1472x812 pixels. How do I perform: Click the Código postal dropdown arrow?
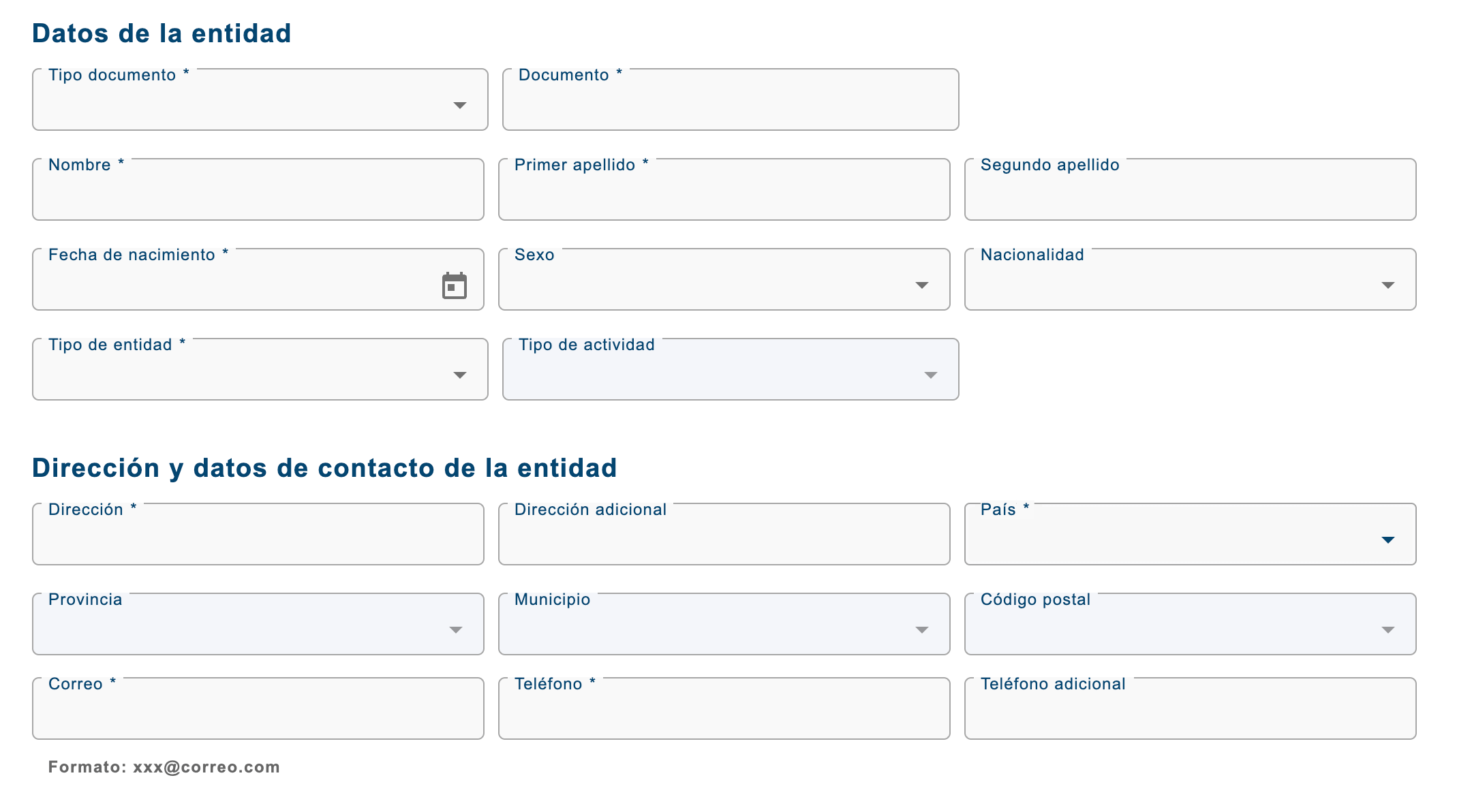pos(1389,630)
